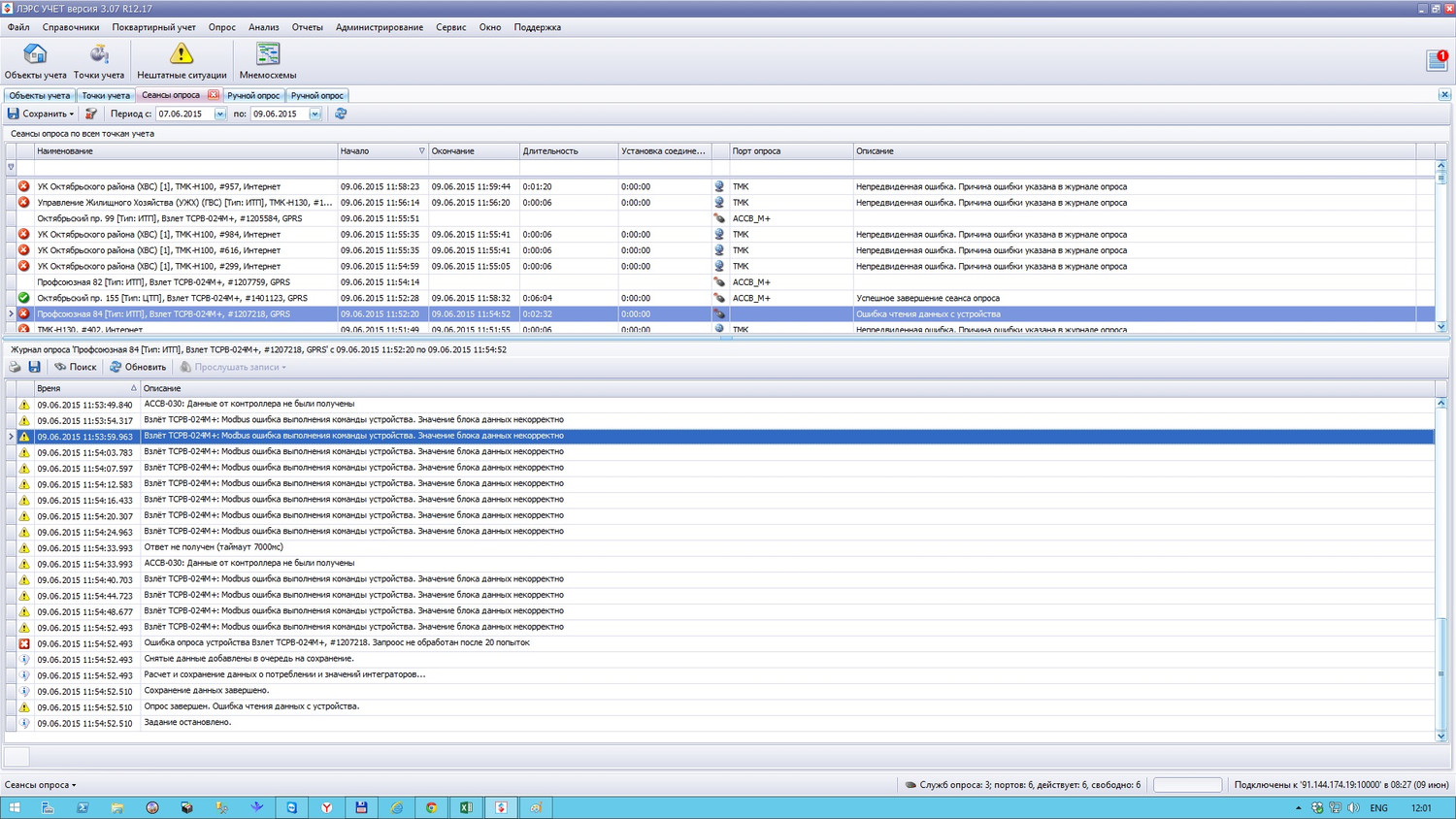This screenshot has height=819, width=1456.
Task: Open the Точки учета toolbar button
Action: [99, 61]
